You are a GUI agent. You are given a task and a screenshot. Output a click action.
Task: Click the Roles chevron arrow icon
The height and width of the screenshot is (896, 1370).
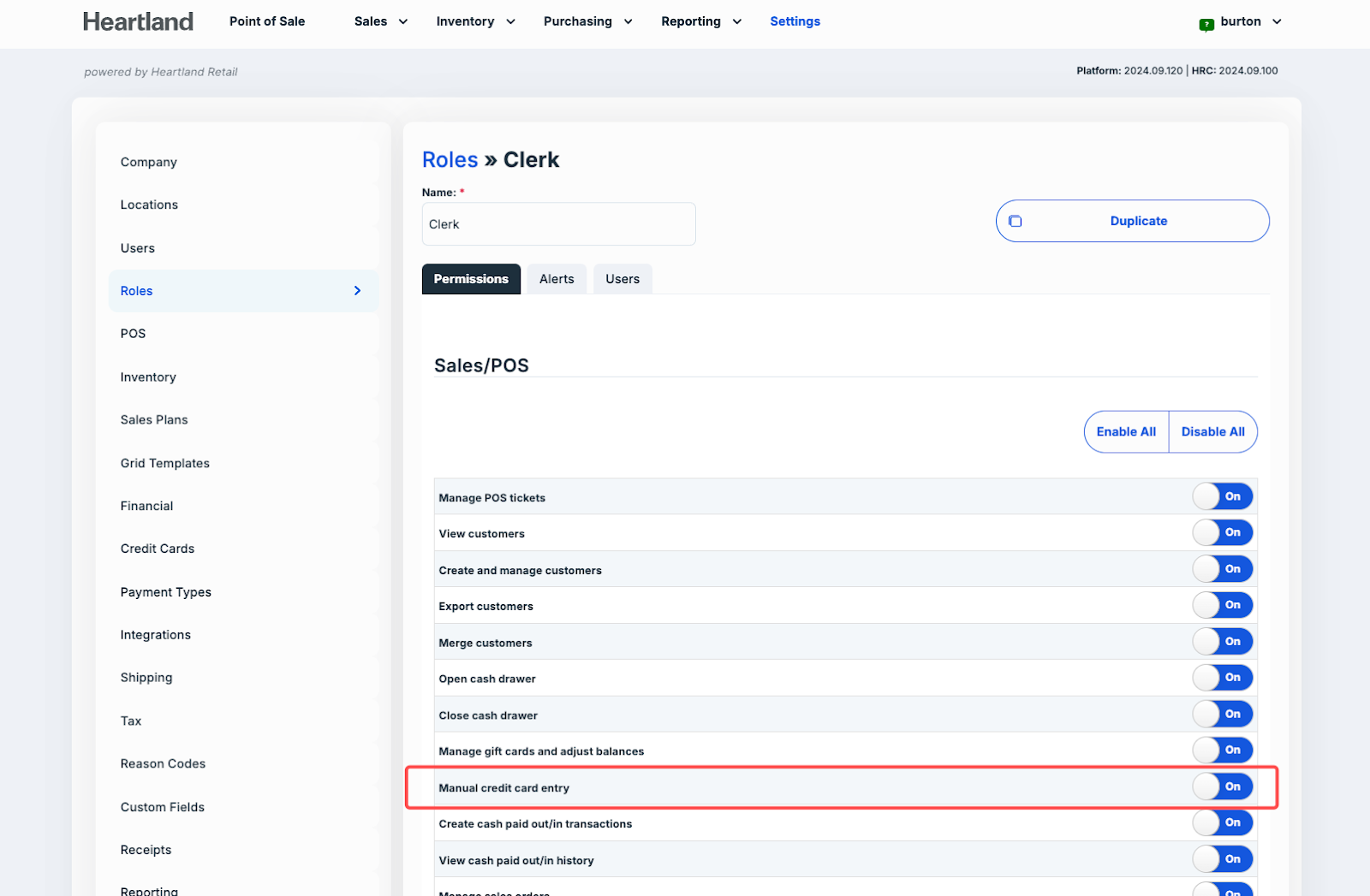357,291
